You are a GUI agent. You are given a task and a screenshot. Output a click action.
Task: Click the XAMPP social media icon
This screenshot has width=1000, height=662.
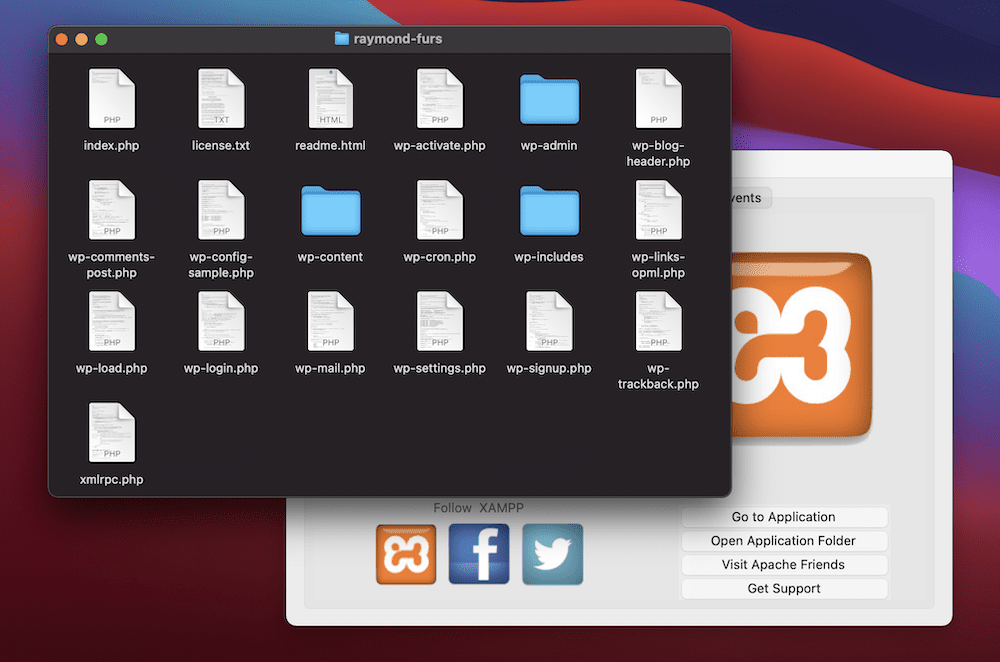406,553
